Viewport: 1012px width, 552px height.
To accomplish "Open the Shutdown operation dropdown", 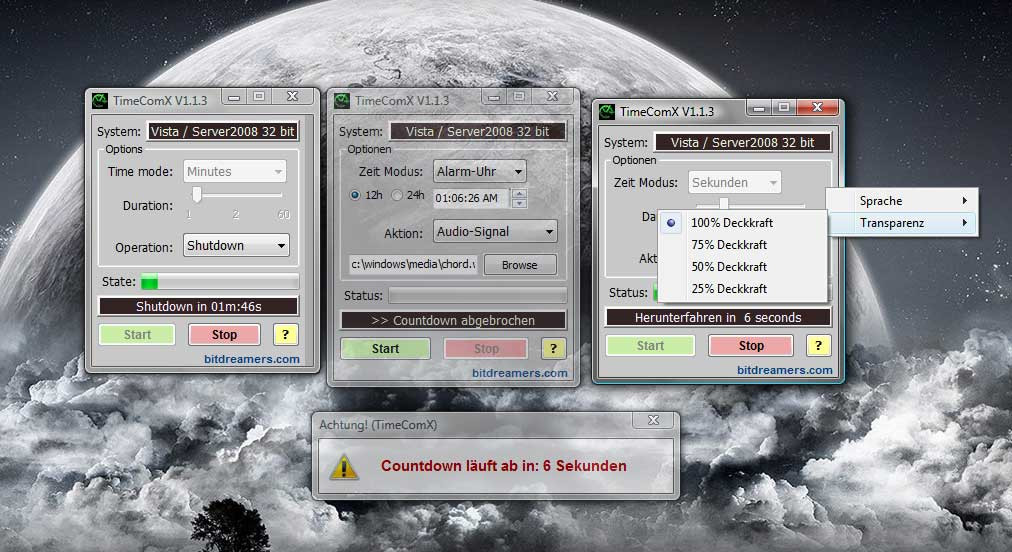I will click(236, 246).
